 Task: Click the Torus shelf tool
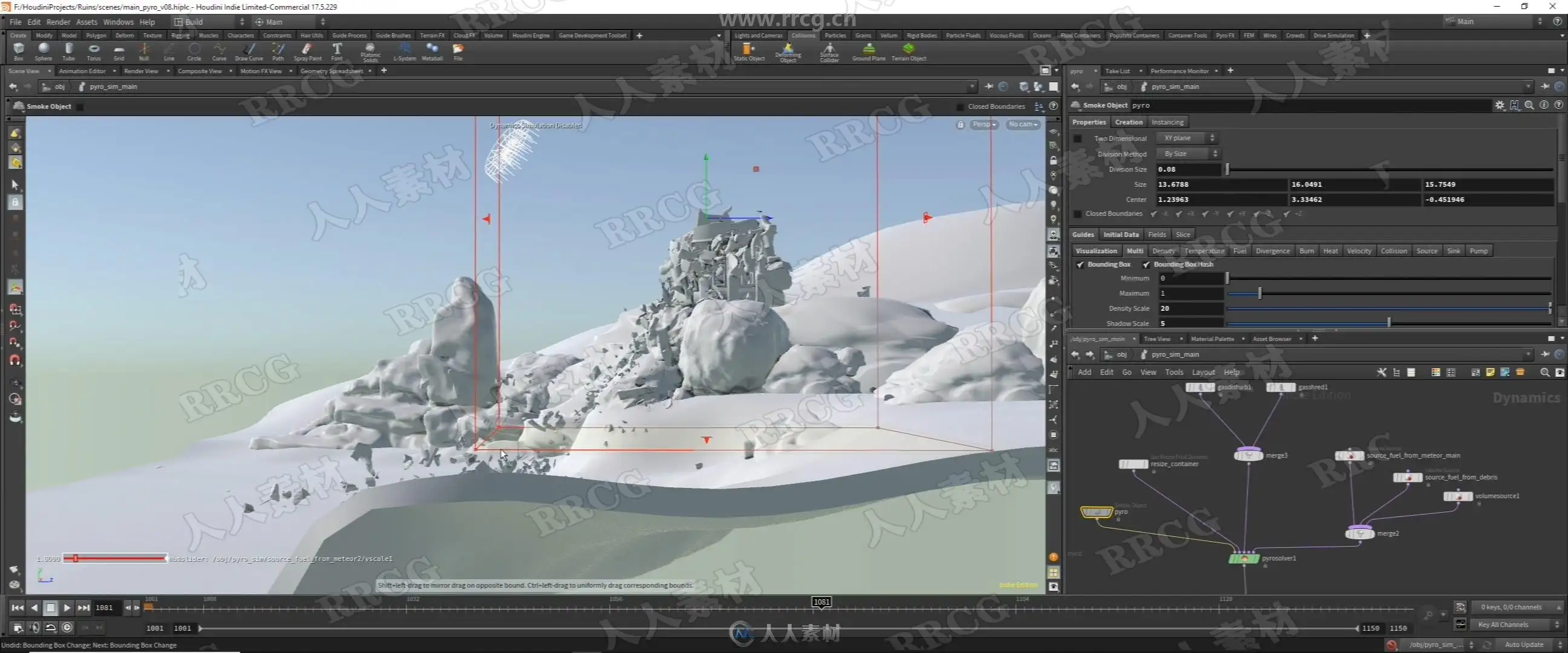point(94,50)
